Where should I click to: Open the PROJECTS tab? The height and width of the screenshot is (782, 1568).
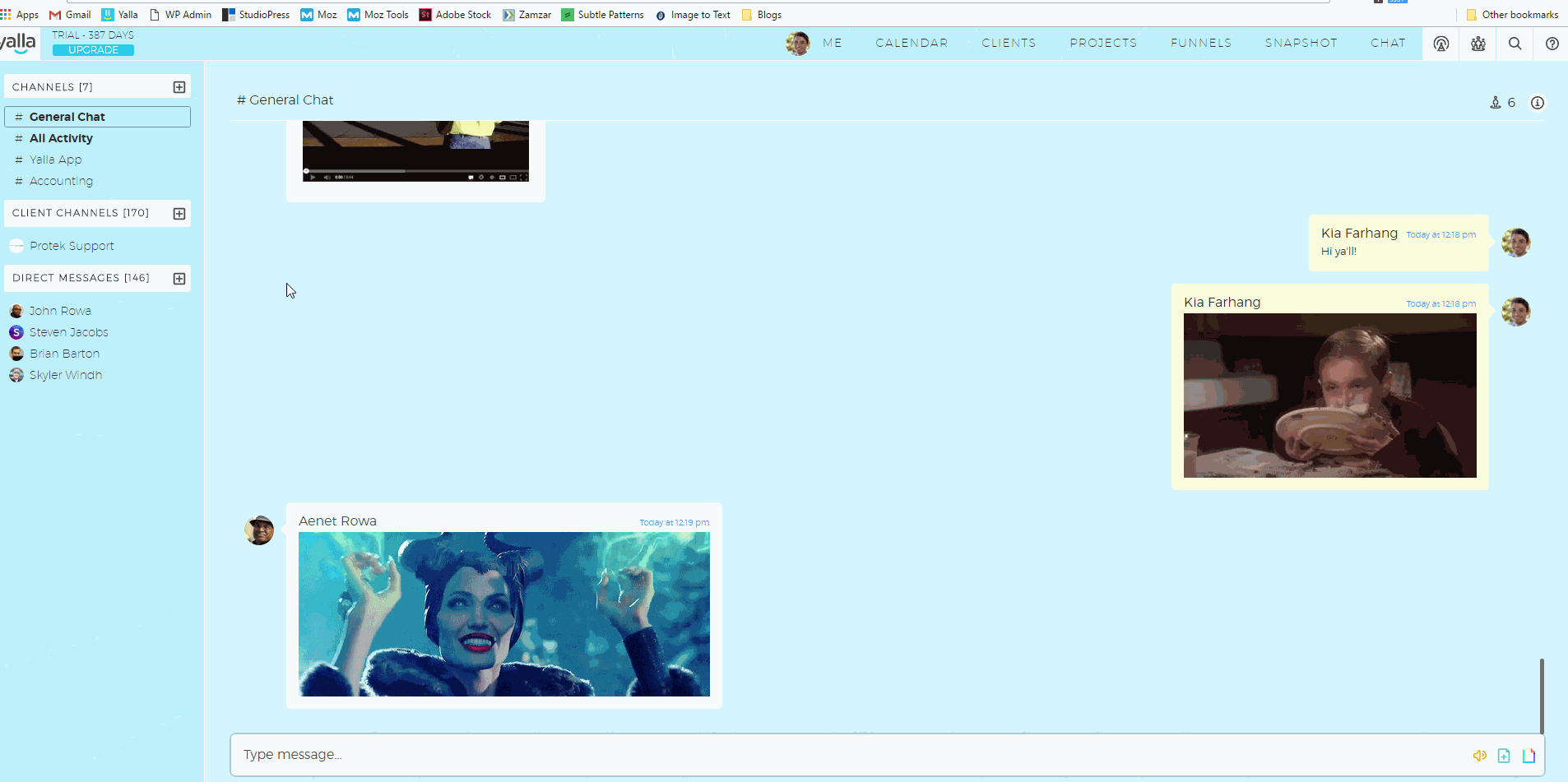[1103, 43]
